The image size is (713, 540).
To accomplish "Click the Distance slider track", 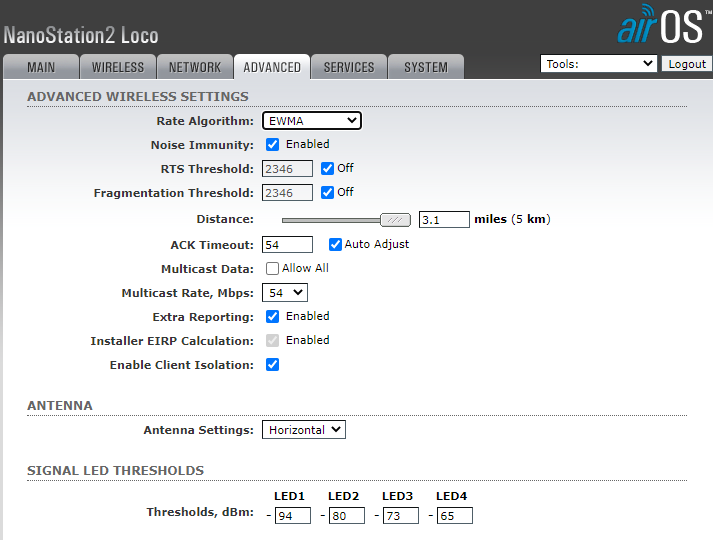I will point(331,220).
